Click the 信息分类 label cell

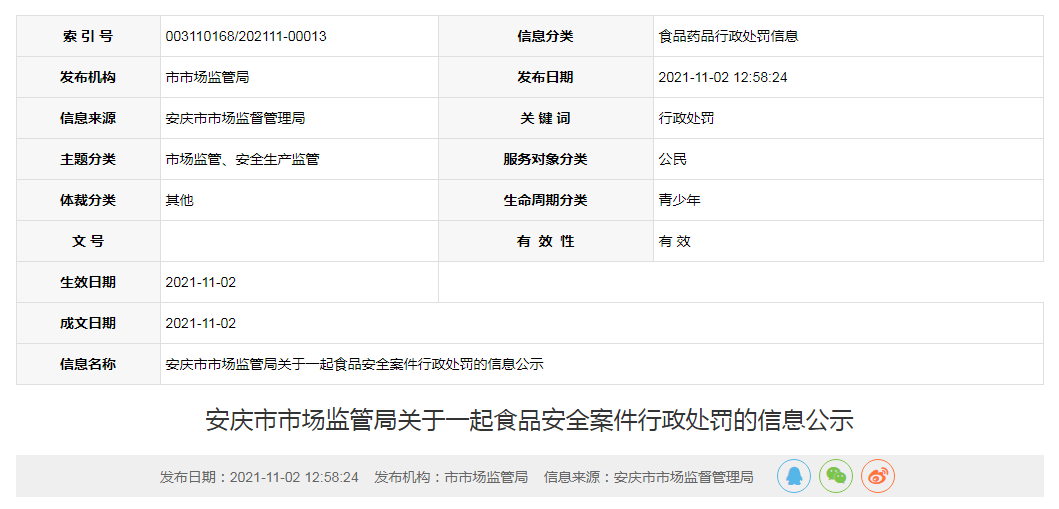click(x=546, y=36)
